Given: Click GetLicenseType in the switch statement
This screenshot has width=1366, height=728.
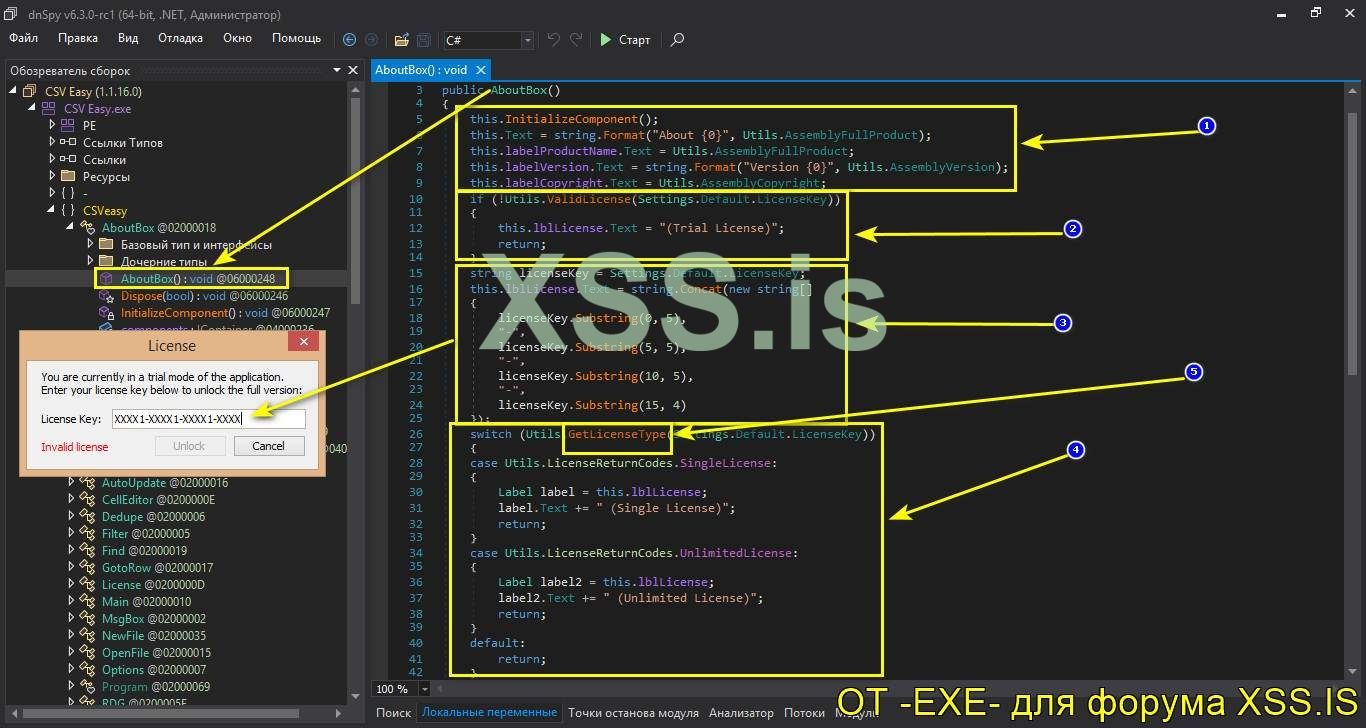Looking at the screenshot, I should (615, 434).
